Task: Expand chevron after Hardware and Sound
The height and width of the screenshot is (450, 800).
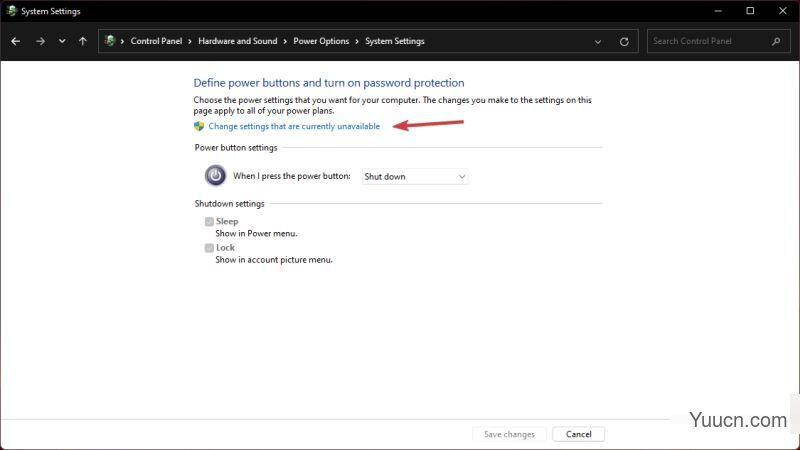Action: 285,42
